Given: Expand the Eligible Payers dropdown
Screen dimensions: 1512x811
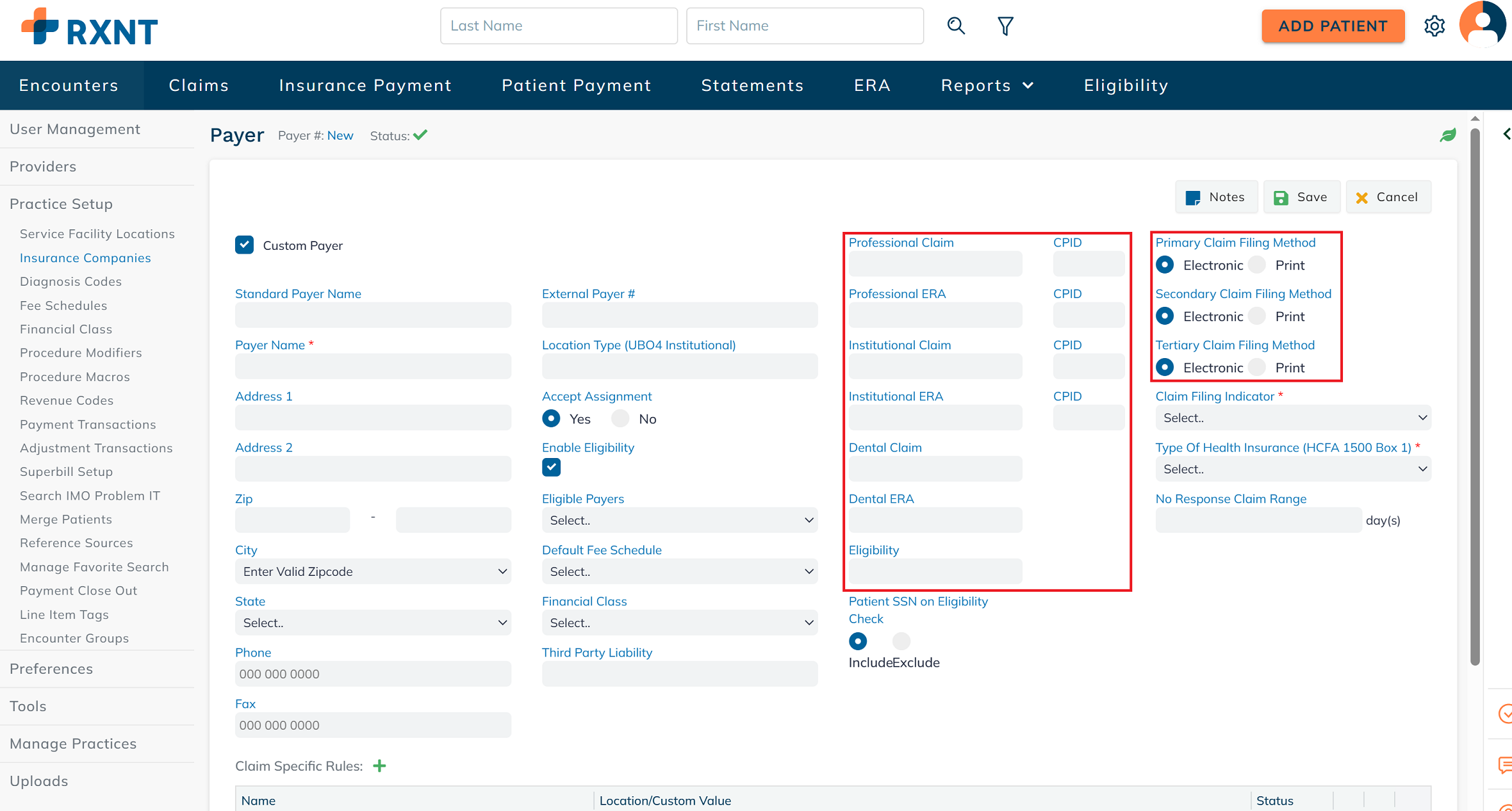Looking at the screenshot, I should click(679, 520).
